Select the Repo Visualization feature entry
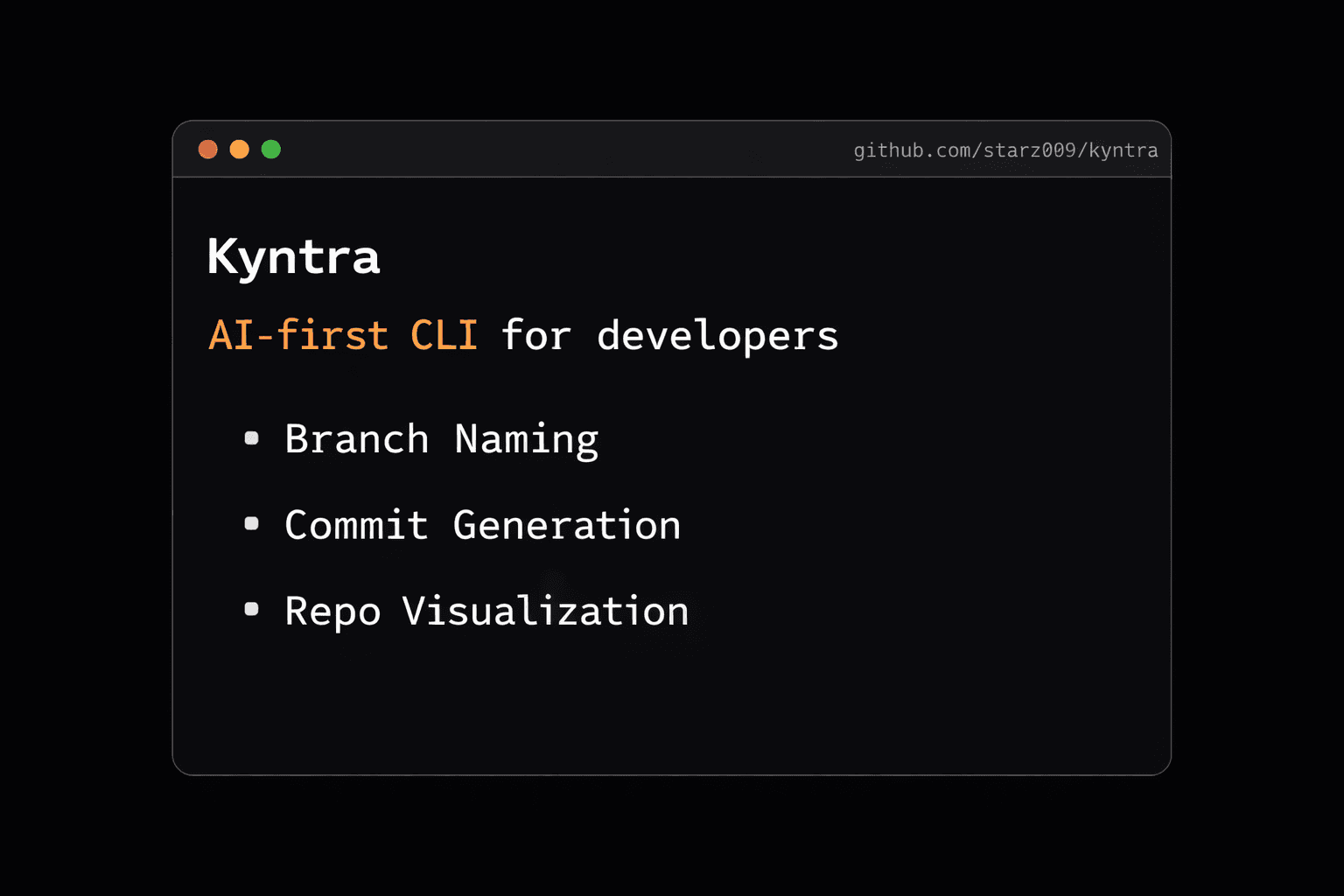The width and height of the screenshot is (1344, 896). click(x=486, y=611)
